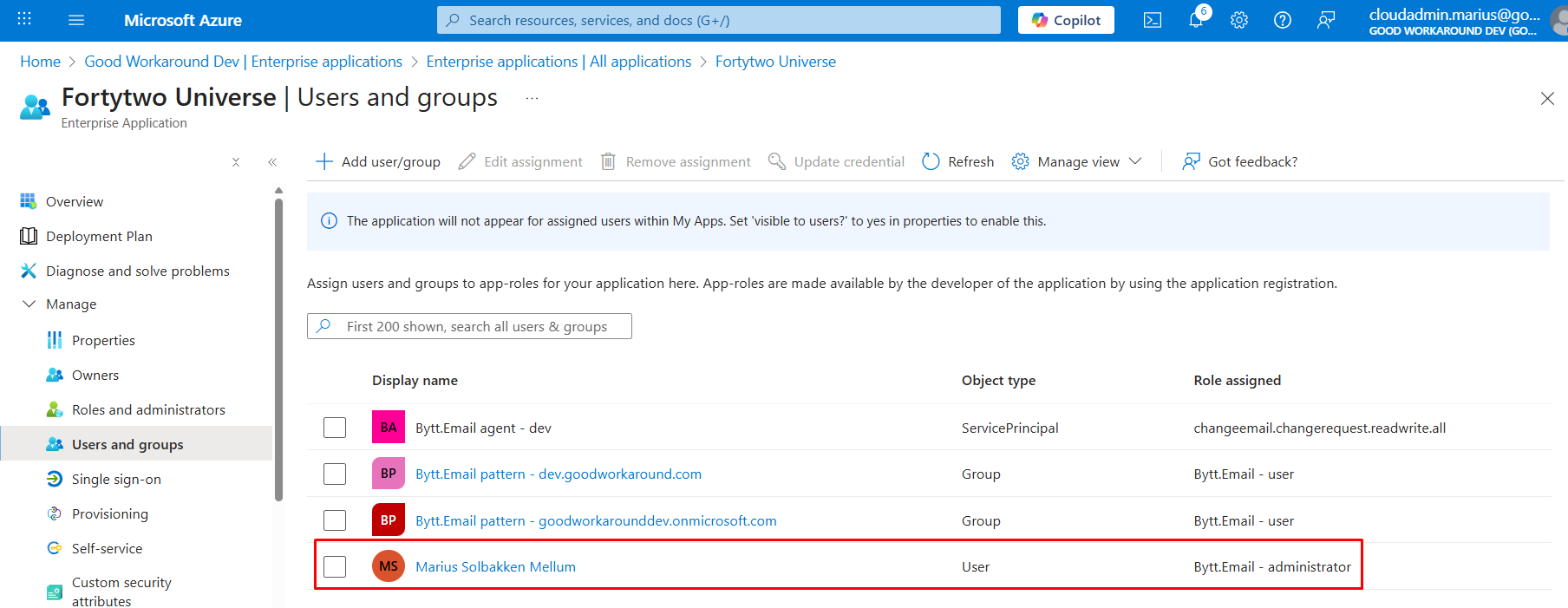The image size is (1568, 608).
Task: Check the Marius Solbakken Mellum row checkbox
Action: tap(335, 566)
